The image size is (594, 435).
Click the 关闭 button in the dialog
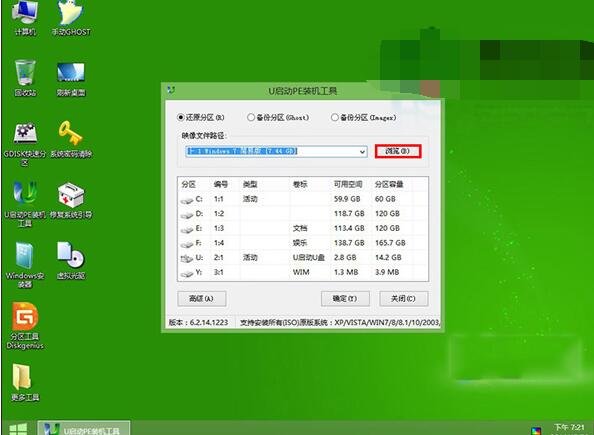pyautogui.click(x=403, y=299)
